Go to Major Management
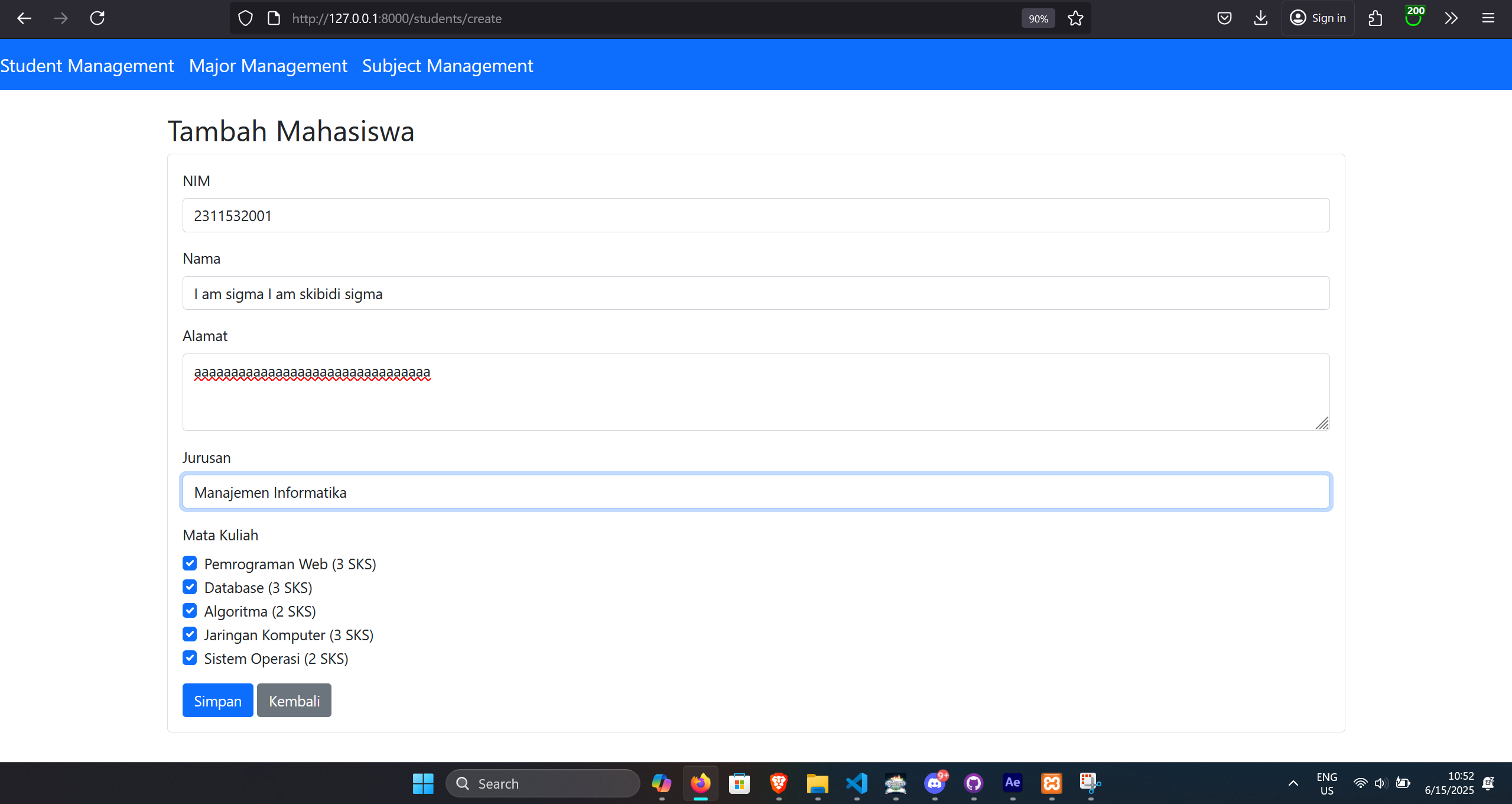The height and width of the screenshot is (804, 1512). (268, 66)
